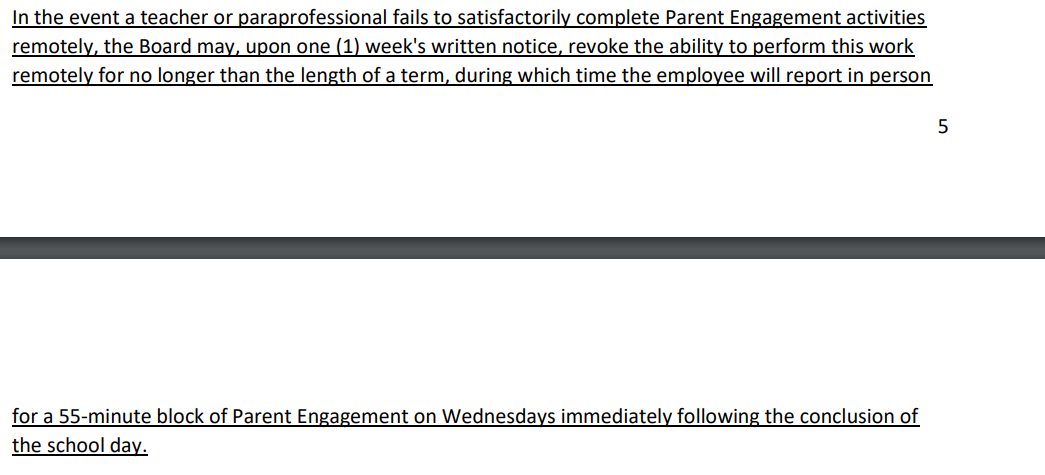Click the dark page break divider bar

[x=522, y=247]
